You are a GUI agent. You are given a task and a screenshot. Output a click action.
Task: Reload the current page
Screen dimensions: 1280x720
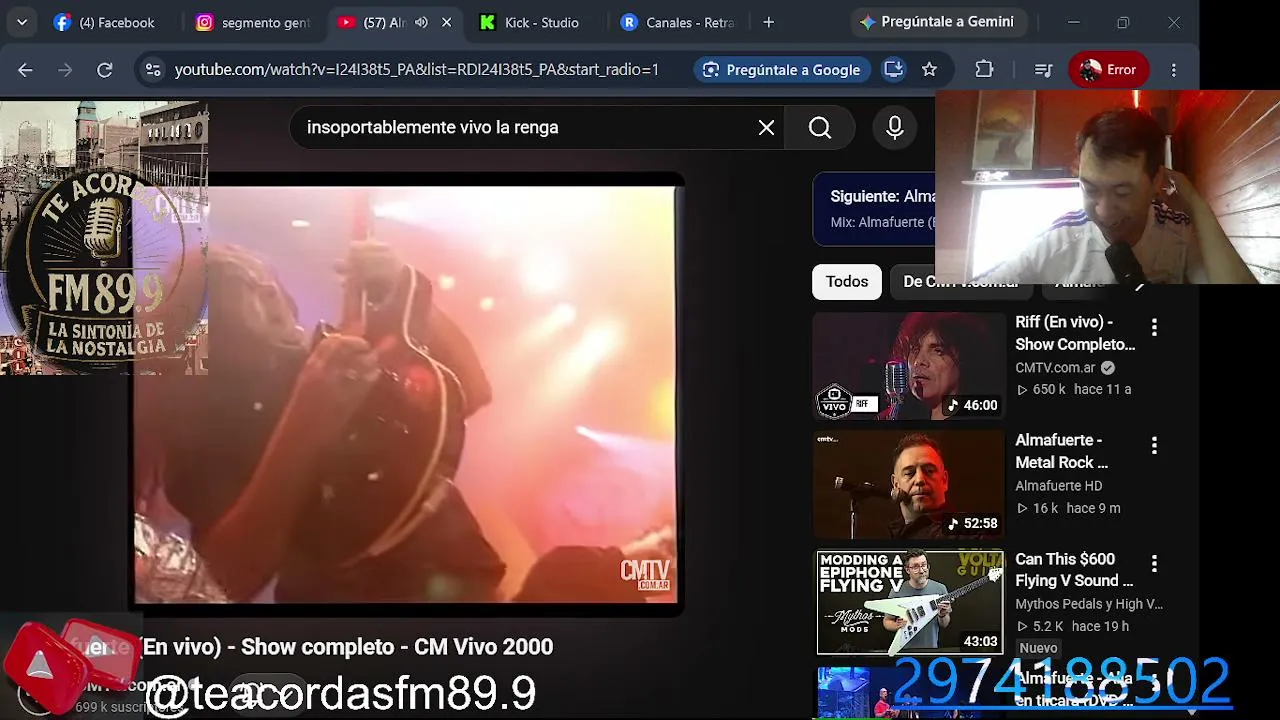coord(105,70)
